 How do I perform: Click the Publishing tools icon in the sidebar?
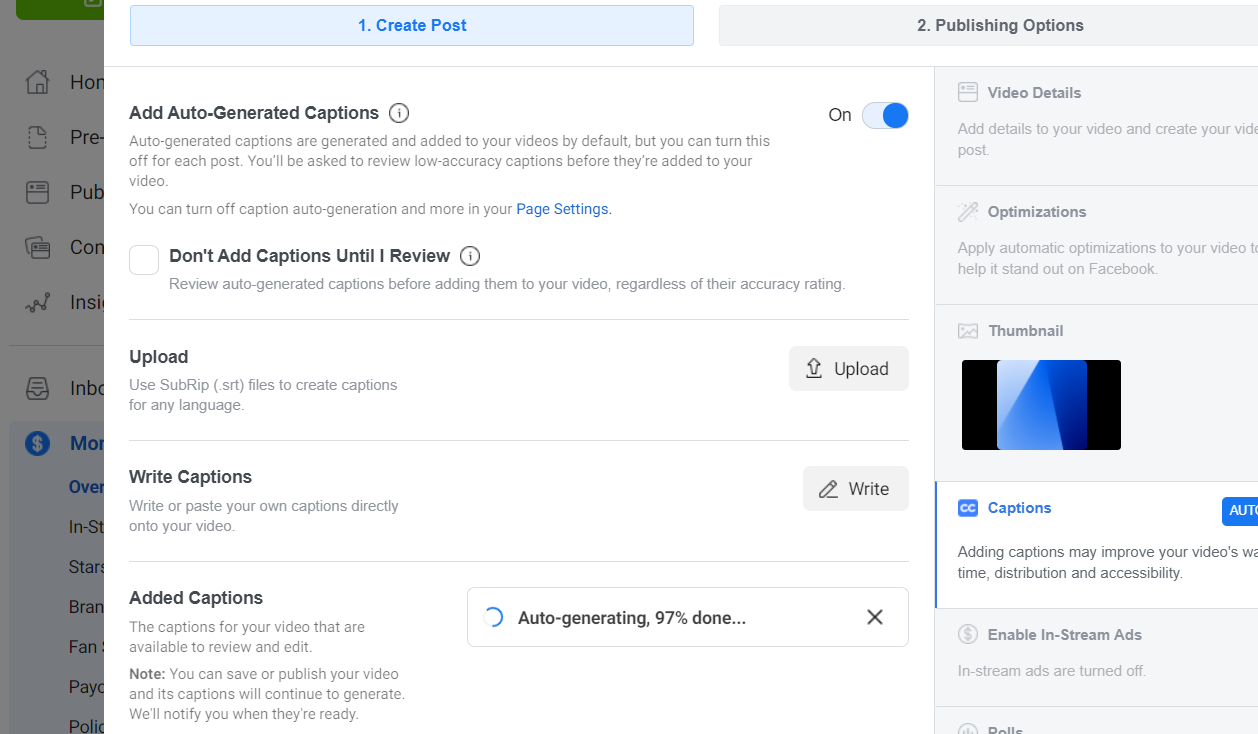click(37, 192)
